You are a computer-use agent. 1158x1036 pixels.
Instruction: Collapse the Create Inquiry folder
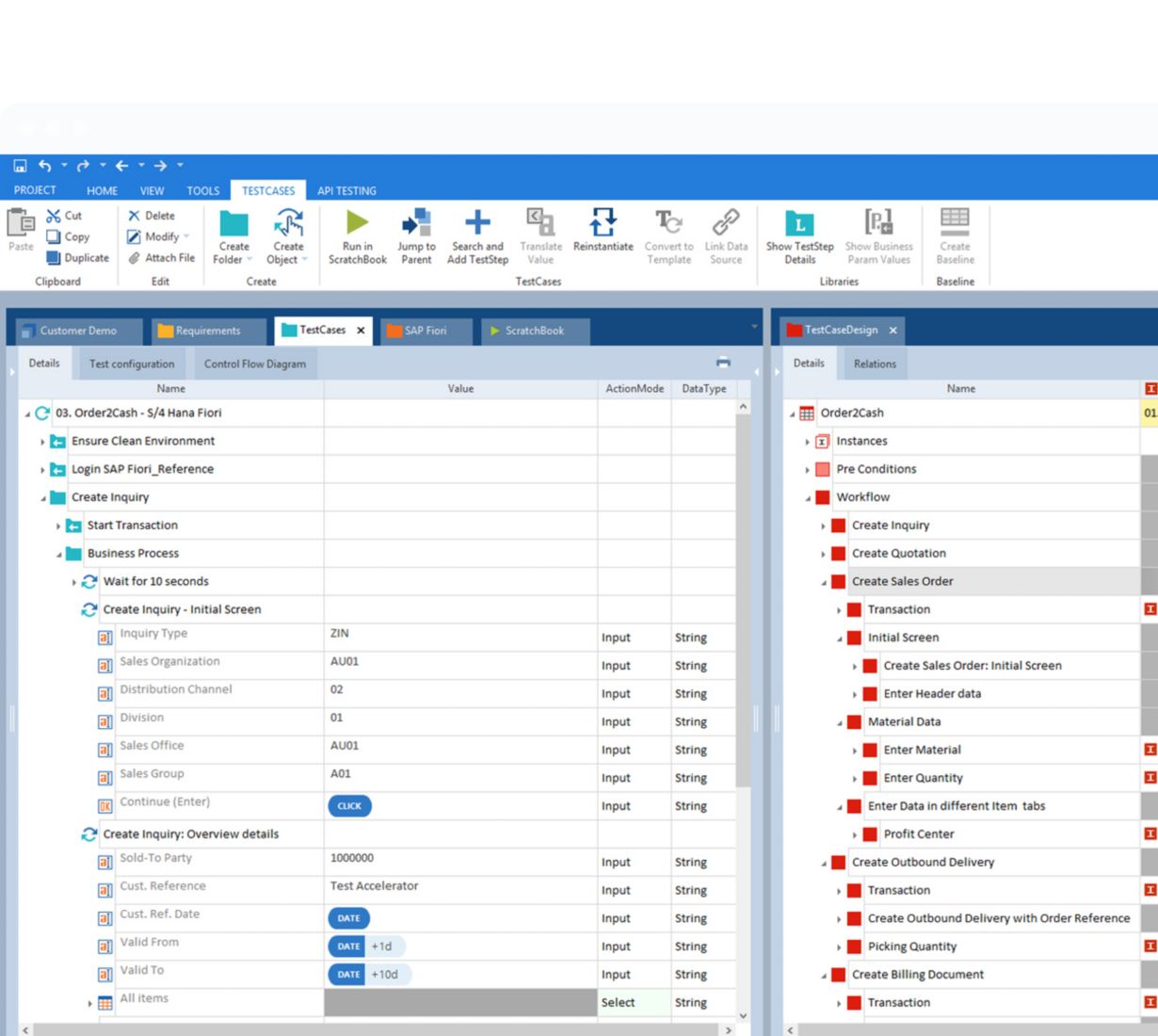click(x=42, y=498)
